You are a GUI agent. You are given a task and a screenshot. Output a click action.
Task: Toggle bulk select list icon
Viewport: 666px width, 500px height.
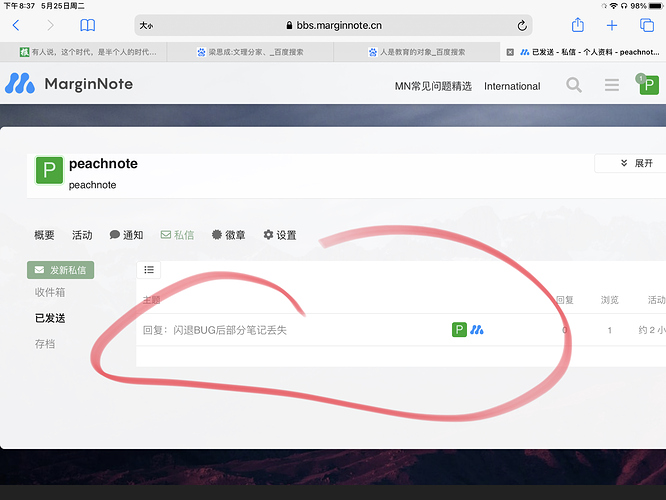coord(149,270)
